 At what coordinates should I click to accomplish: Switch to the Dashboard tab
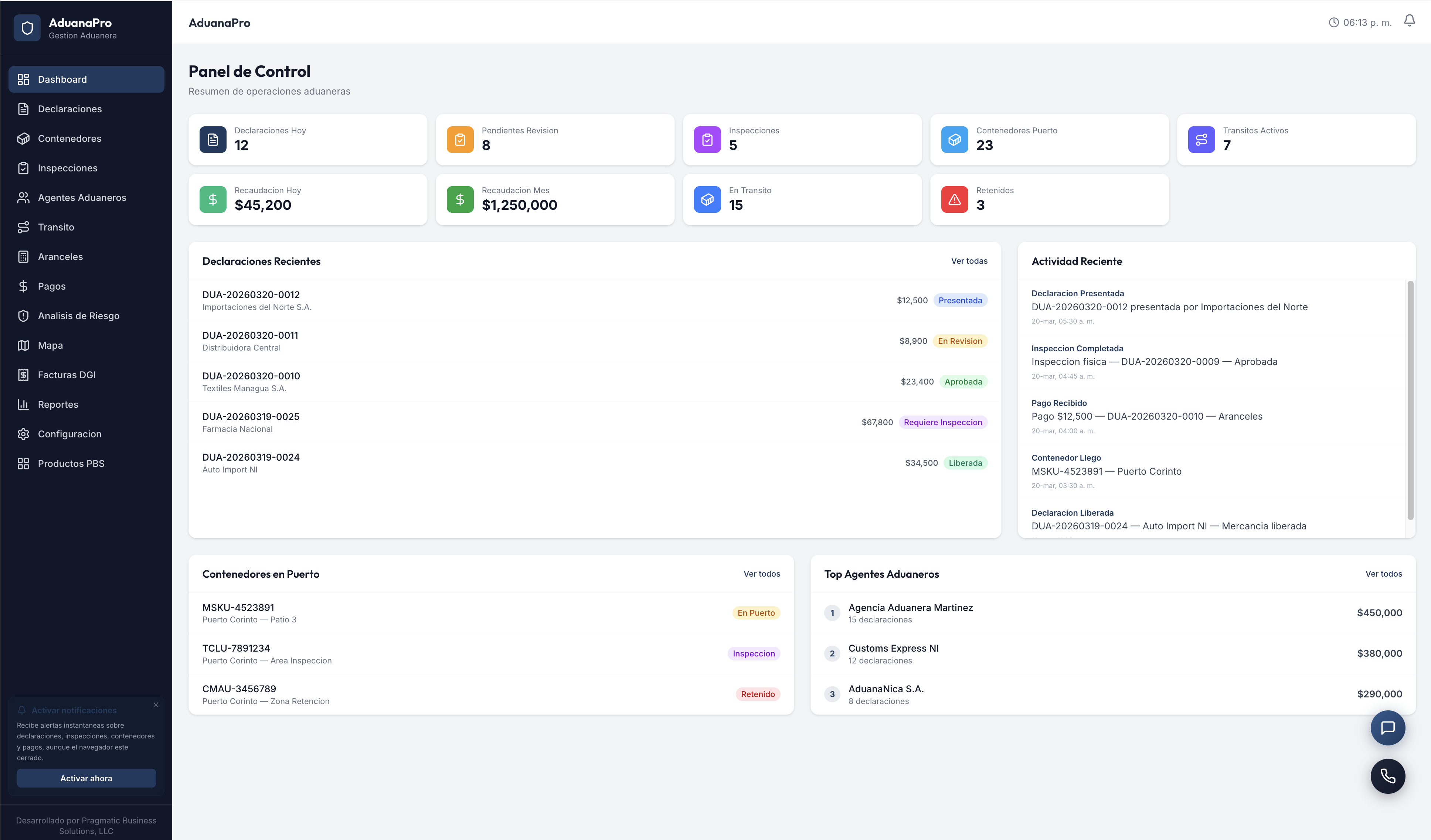(62, 79)
